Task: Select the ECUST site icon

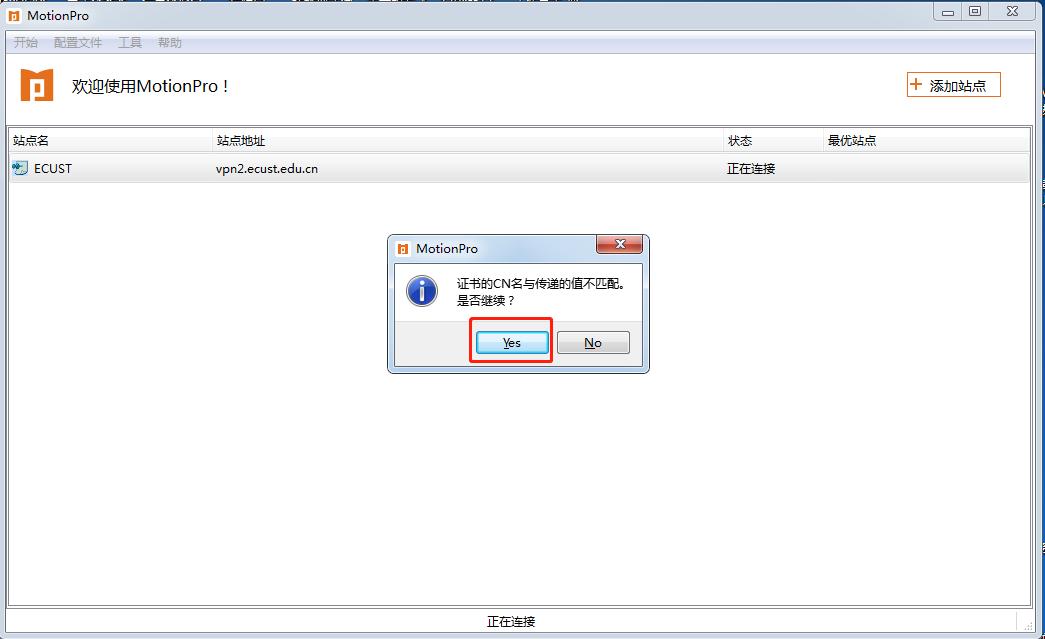Action: (20, 168)
